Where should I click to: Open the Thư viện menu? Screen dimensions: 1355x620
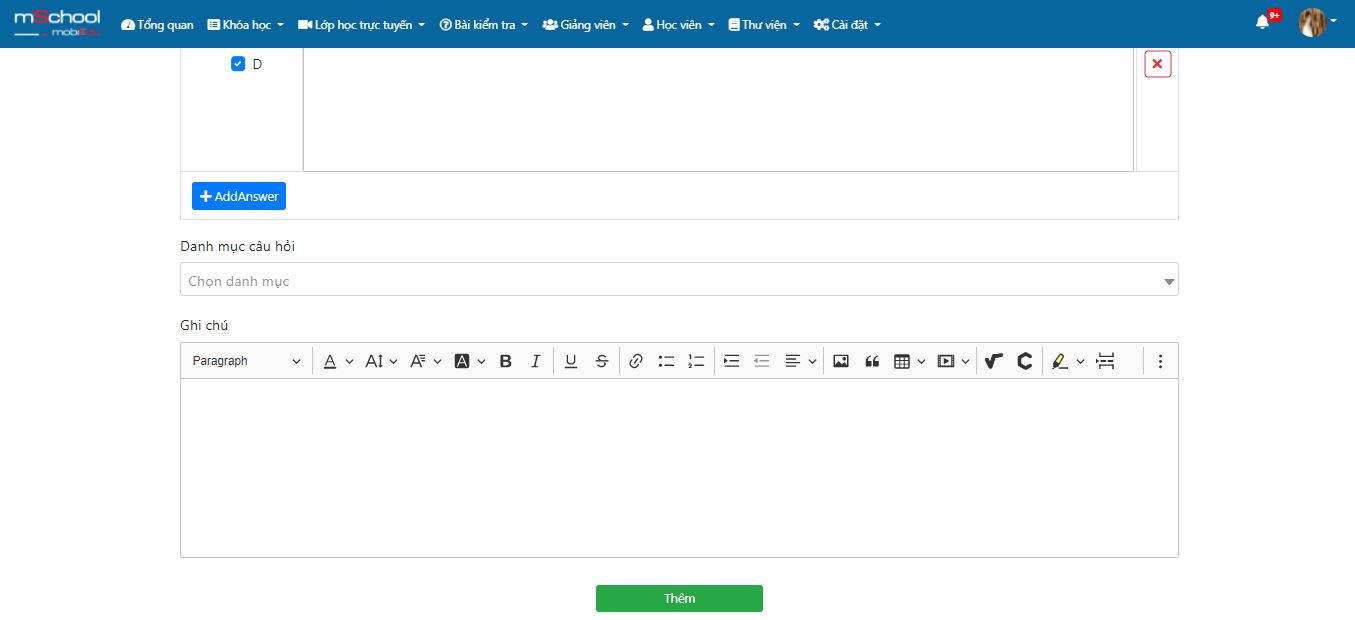[x=764, y=25]
